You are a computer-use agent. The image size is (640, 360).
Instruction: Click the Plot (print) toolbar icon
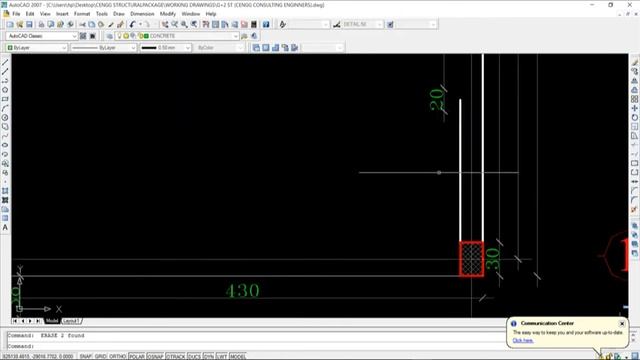pyautogui.click(x=41, y=24)
